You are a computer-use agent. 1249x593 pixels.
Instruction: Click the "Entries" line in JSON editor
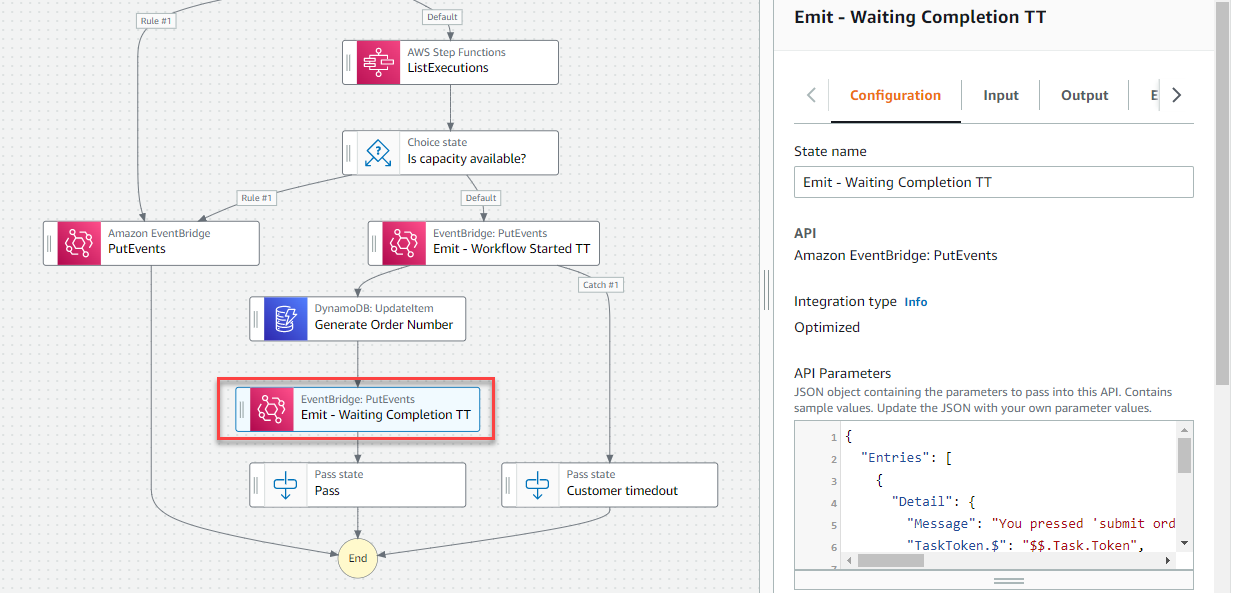(x=906, y=459)
